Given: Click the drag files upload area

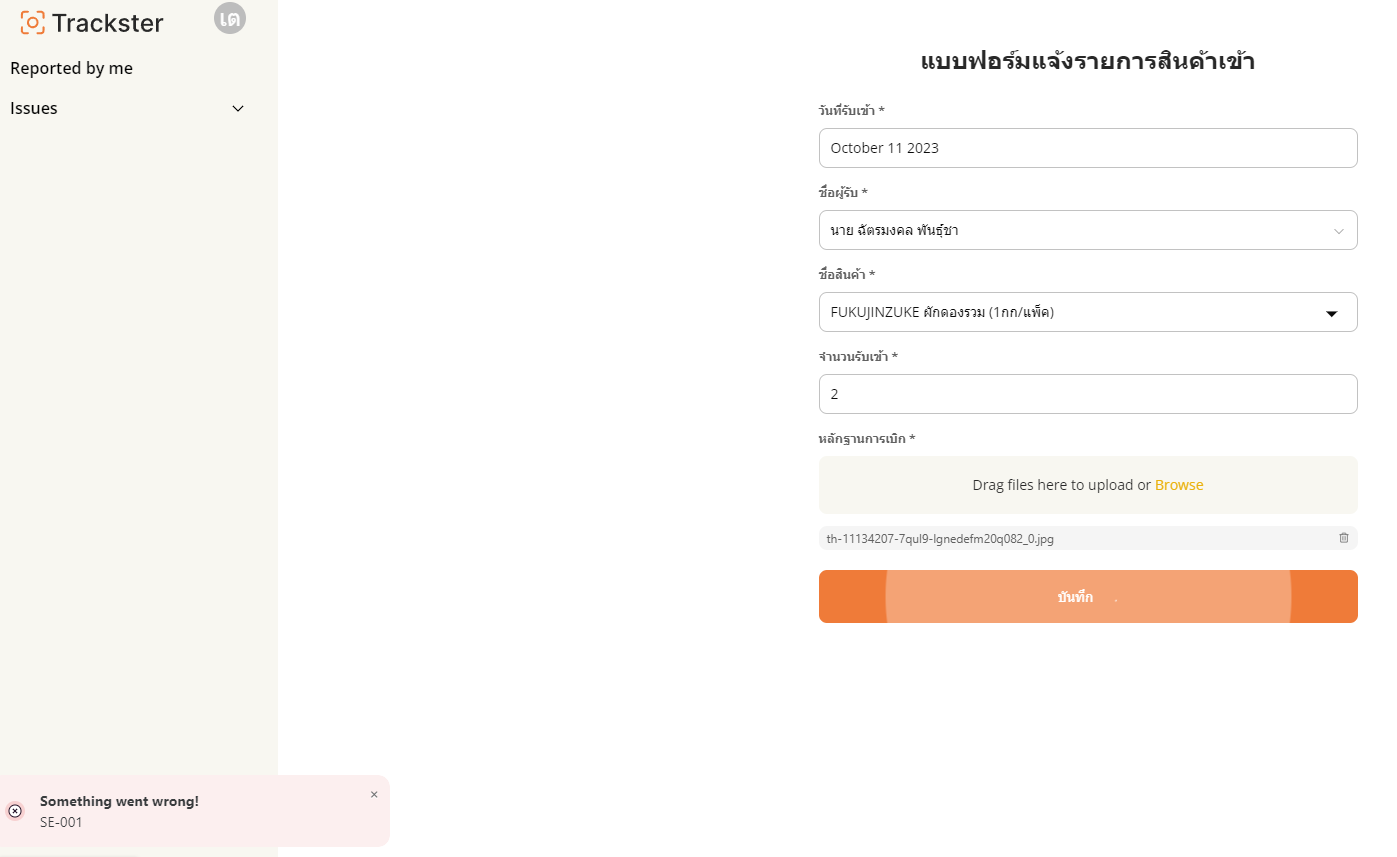Looking at the screenshot, I should click(x=1088, y=485).
